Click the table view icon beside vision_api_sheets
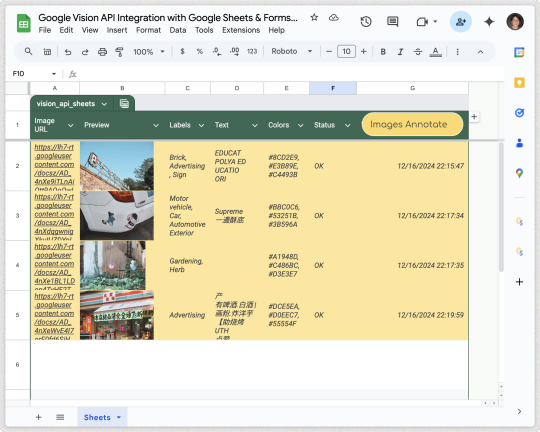 124,104
